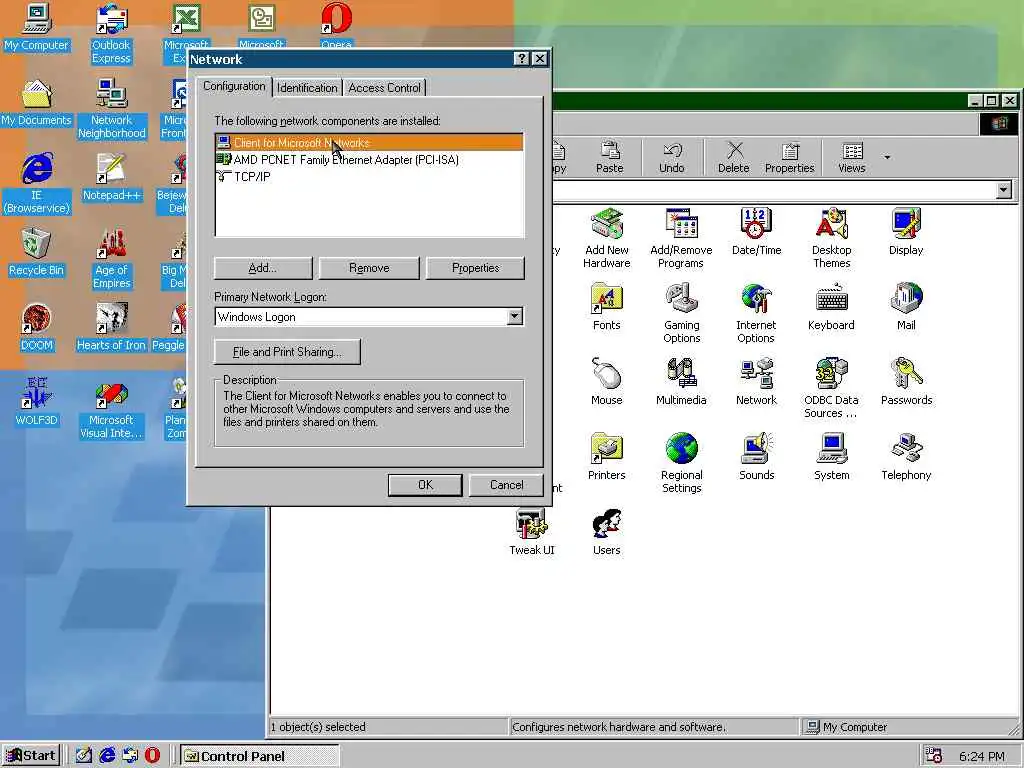Select AMD PCNET Family Ethernet Adapter entry
1024x768 pixels.
[369, 159]
